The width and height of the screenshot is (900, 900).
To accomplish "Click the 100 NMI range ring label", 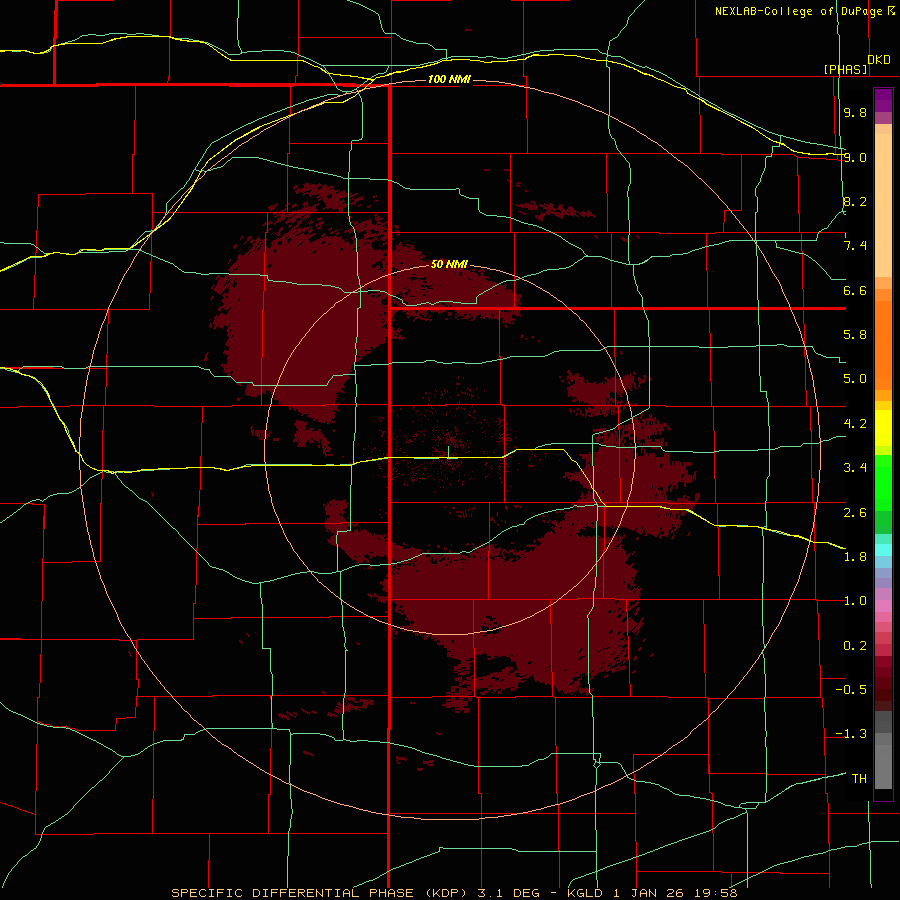I will (449, 79).
